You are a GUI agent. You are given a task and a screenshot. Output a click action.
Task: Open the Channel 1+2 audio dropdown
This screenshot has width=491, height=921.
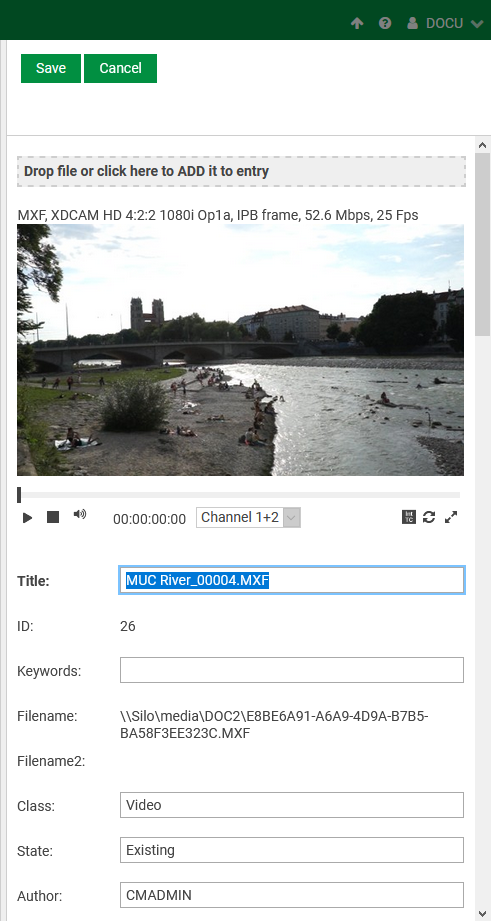[x=248, y=517]
